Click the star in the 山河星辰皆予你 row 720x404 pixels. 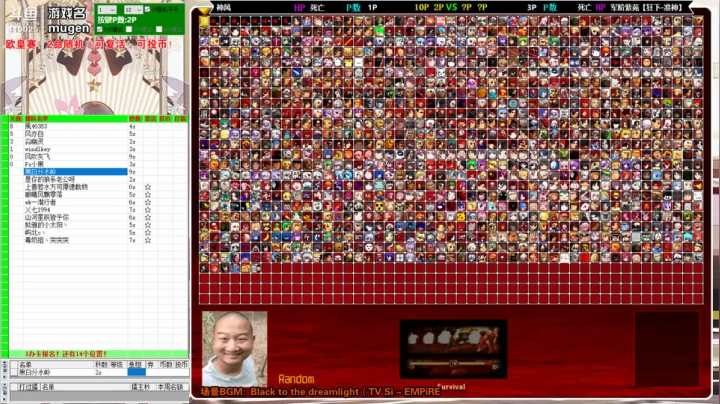[x=148, y=218]
